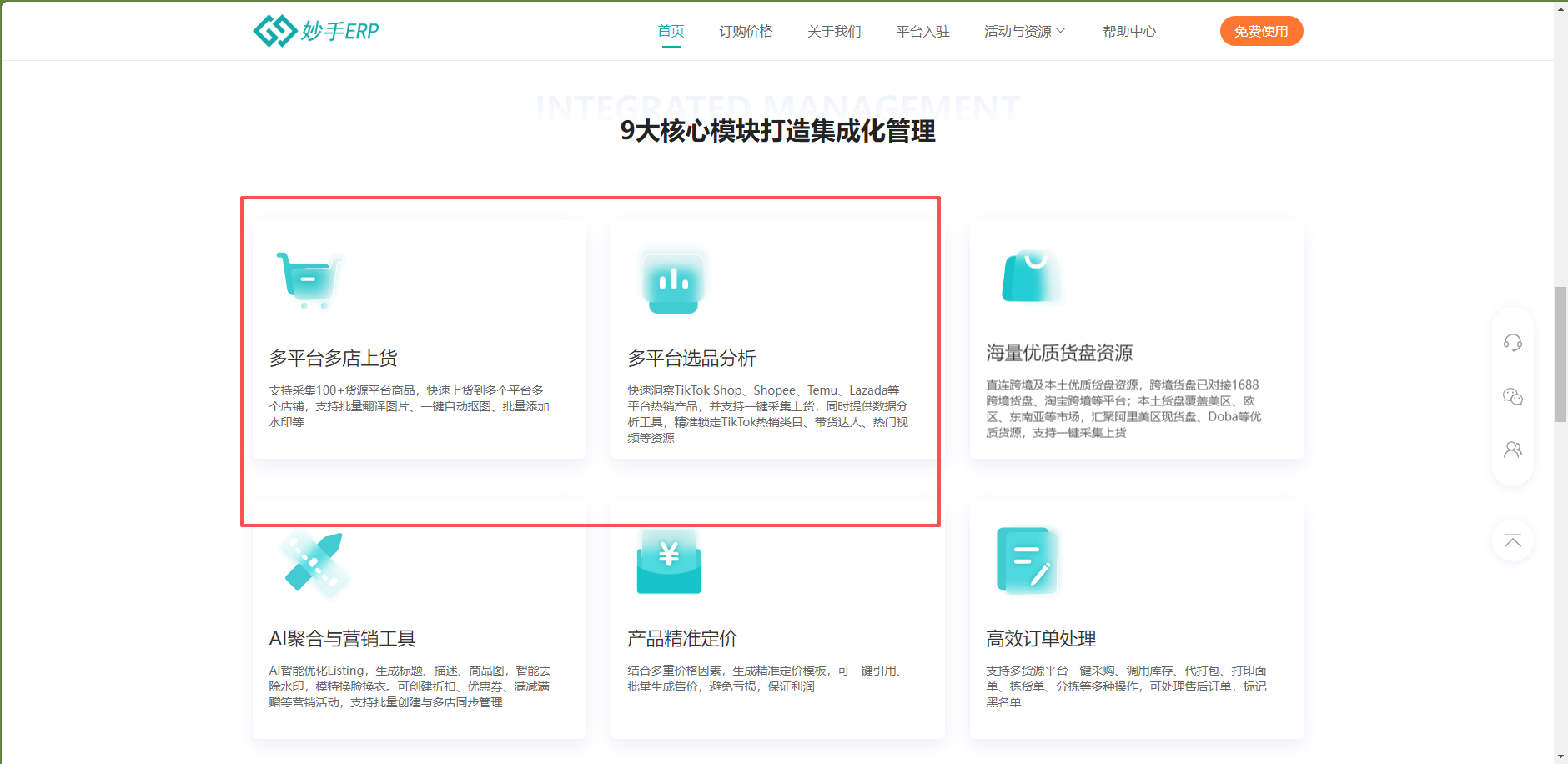Select 平台入驻 in the top navigation

pyautogui.click(x=922, y=32)
